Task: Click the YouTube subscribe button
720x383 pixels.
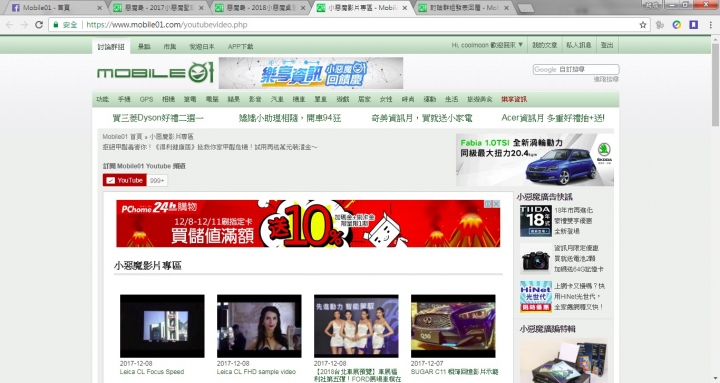Action: (124, 180)
